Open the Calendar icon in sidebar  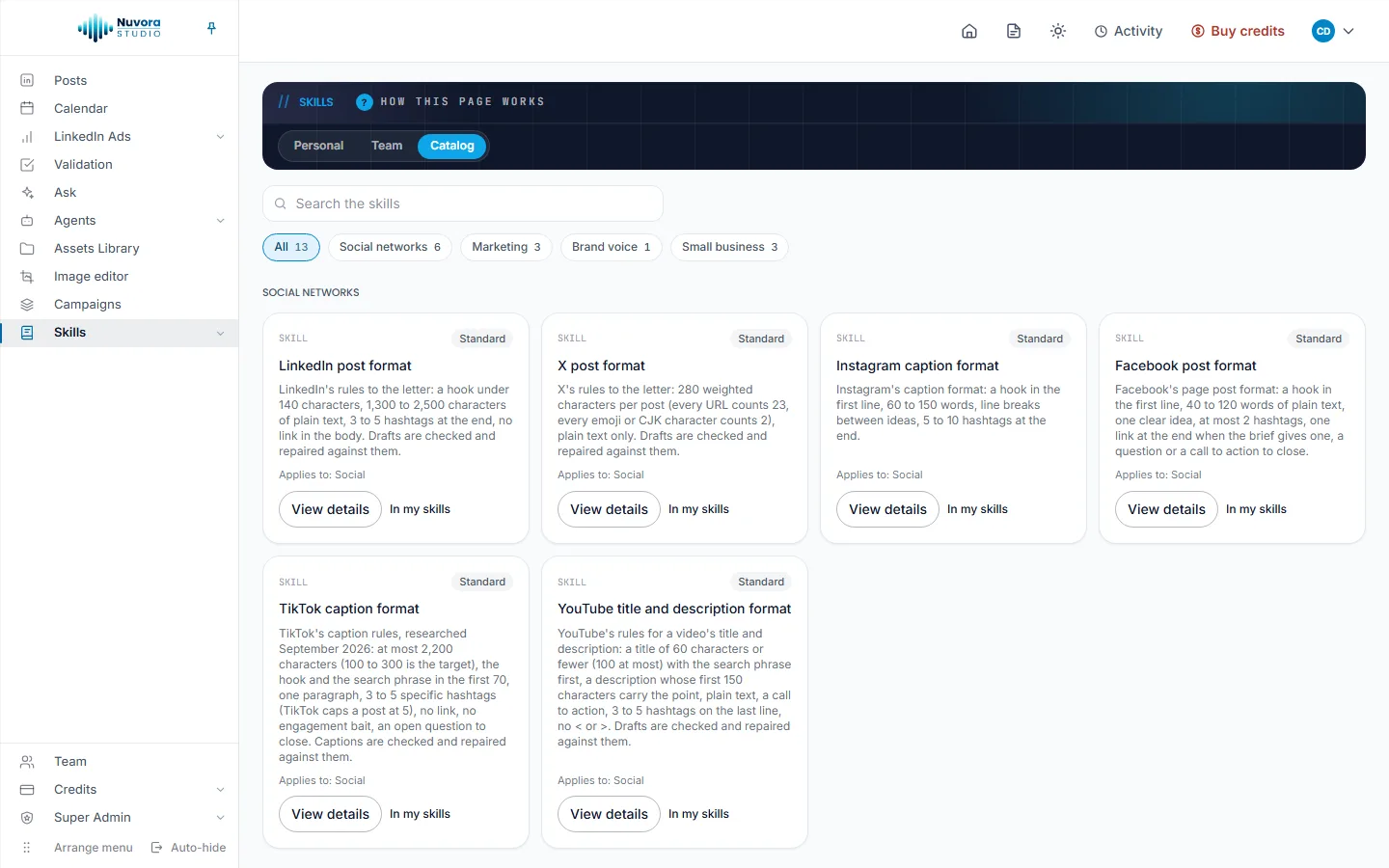point(27,108)
